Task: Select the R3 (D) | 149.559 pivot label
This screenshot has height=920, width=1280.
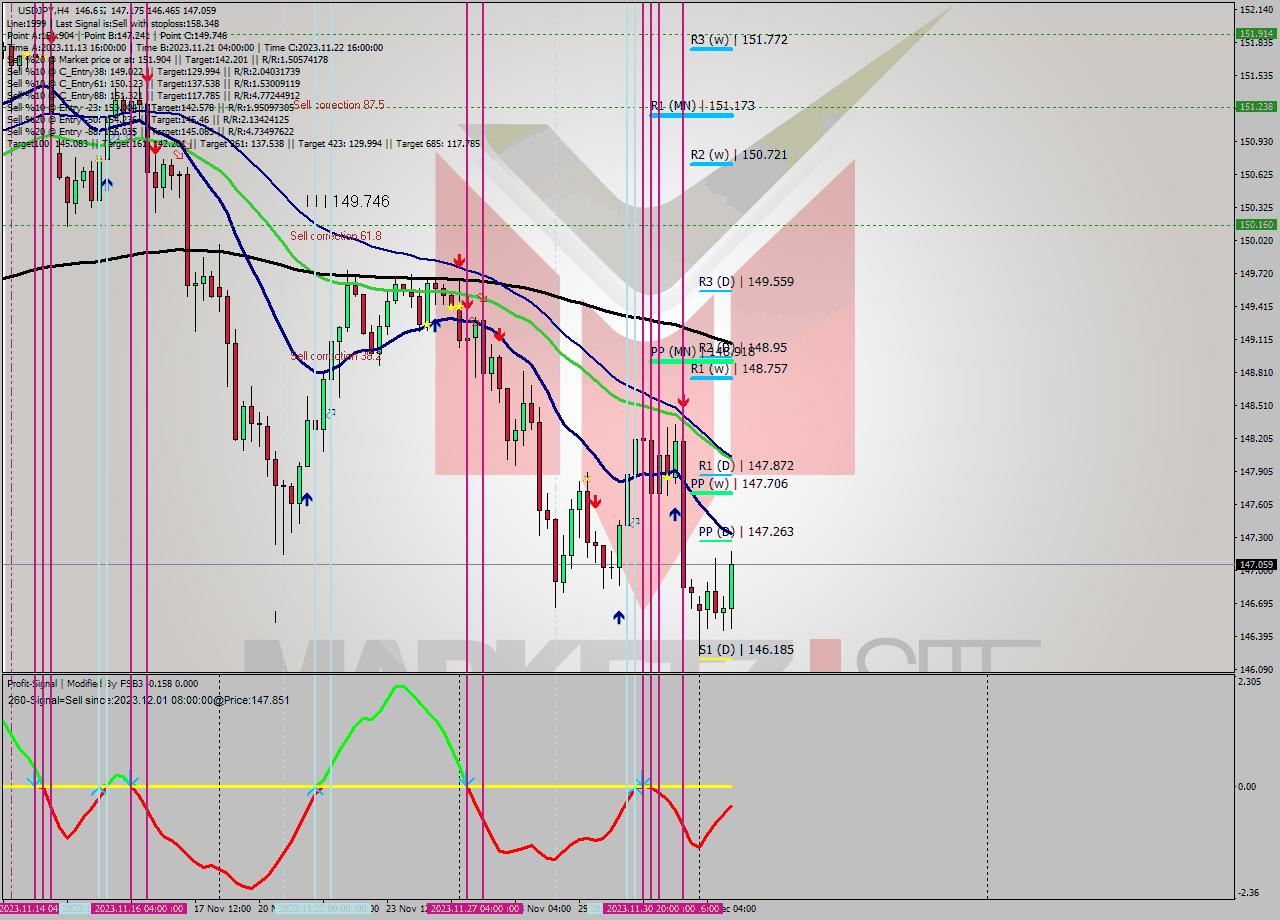Action: (746, 282)
